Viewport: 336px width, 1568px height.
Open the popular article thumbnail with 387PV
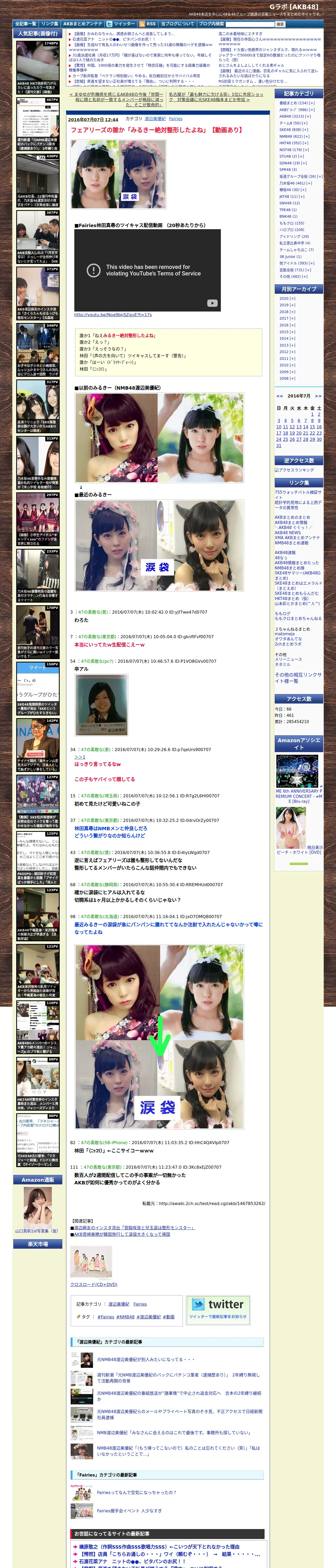pos(38,237)
